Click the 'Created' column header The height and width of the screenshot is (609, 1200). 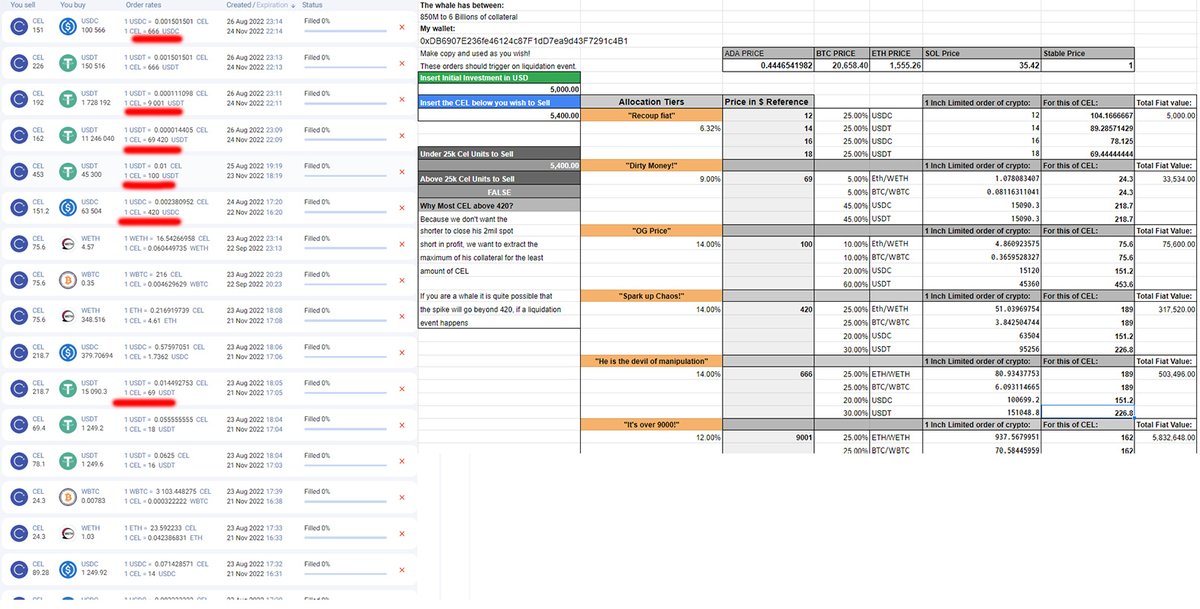pyautogui.click(x=240, y=6)
